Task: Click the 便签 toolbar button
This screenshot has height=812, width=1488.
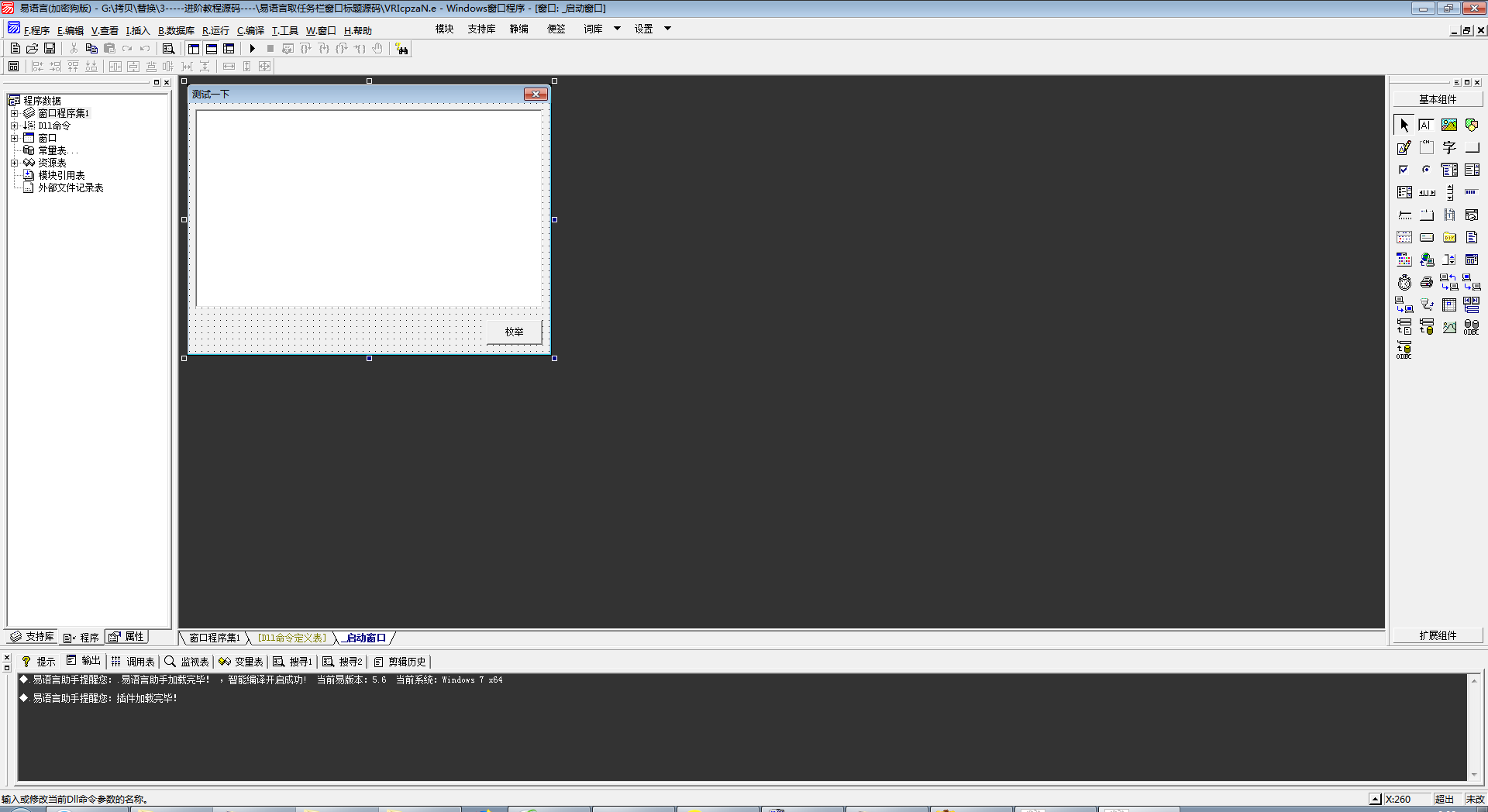Action: [x=556, y=29]
